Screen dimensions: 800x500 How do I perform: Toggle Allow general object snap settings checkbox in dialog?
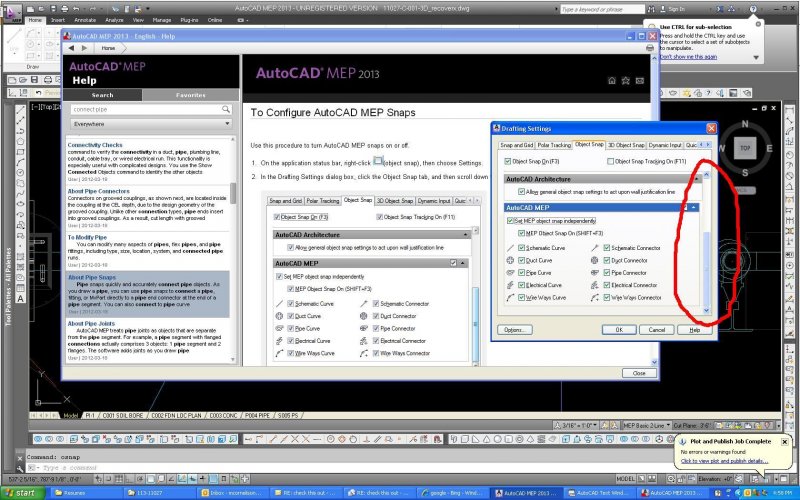[521, 192]
